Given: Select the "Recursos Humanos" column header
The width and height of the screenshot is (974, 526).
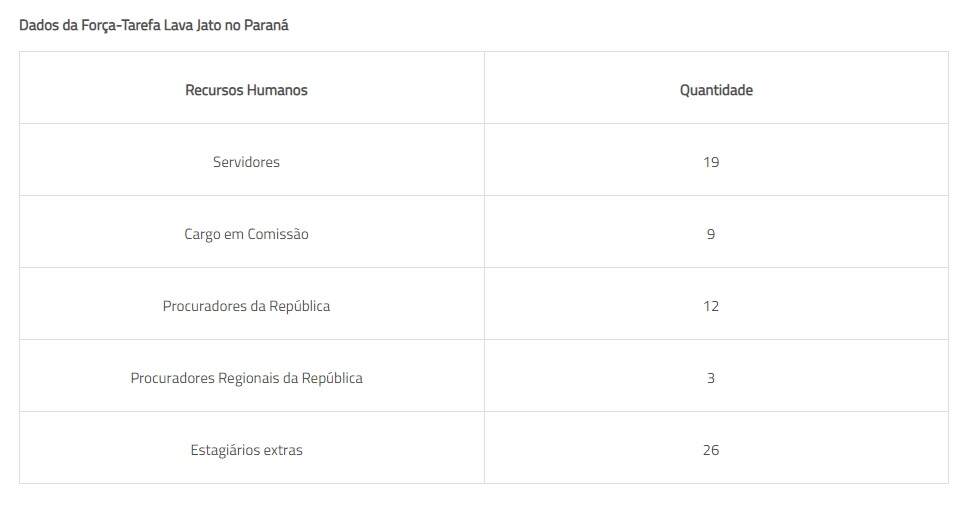Looking at the screenshot, I should 246,90.
